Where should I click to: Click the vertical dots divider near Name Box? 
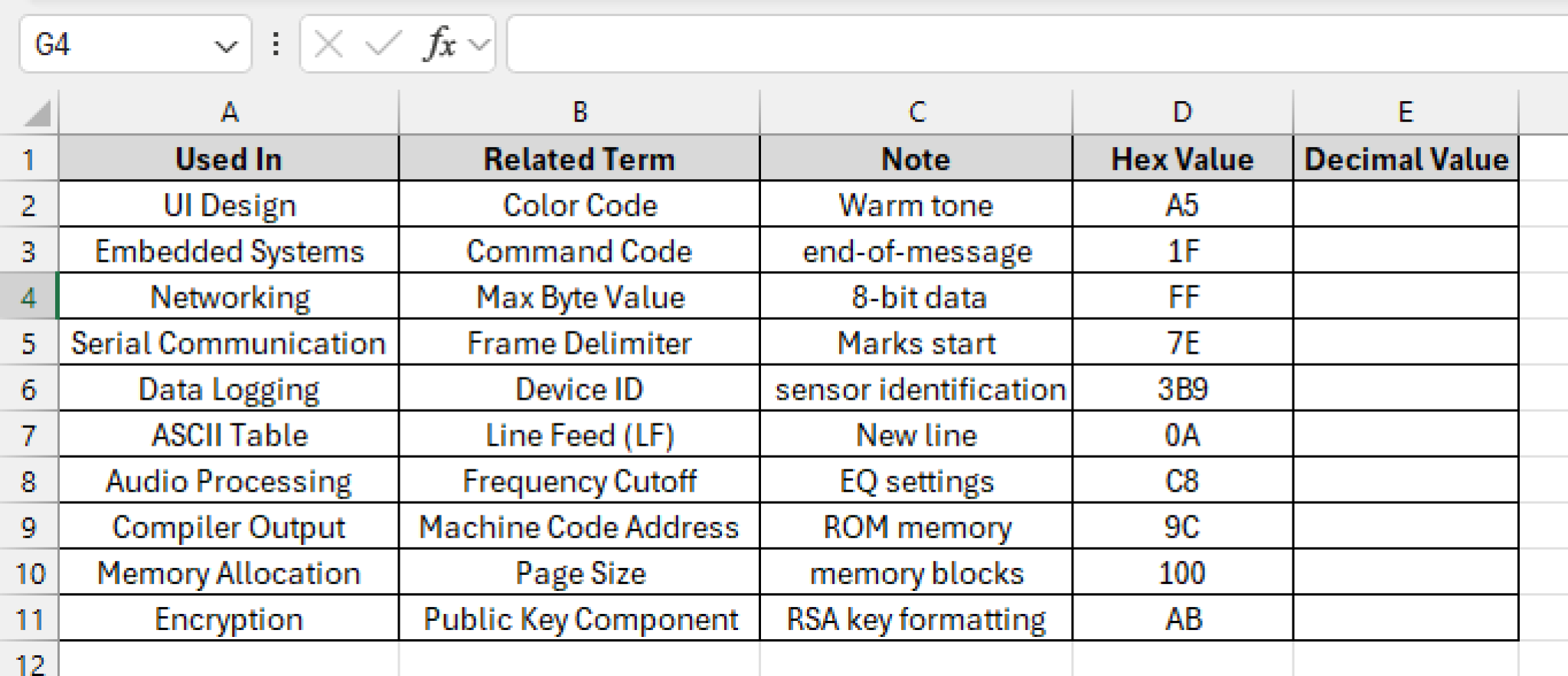(x=276, y=44)
